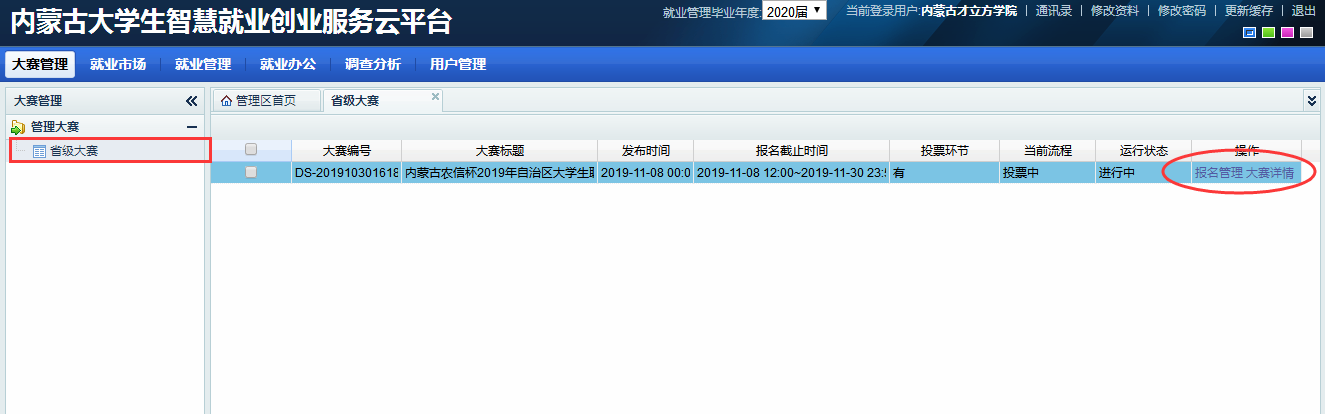Screen dimensions: 1325x414
Task: Click the 投票环节 column header
Action: (x=944, y=150)
